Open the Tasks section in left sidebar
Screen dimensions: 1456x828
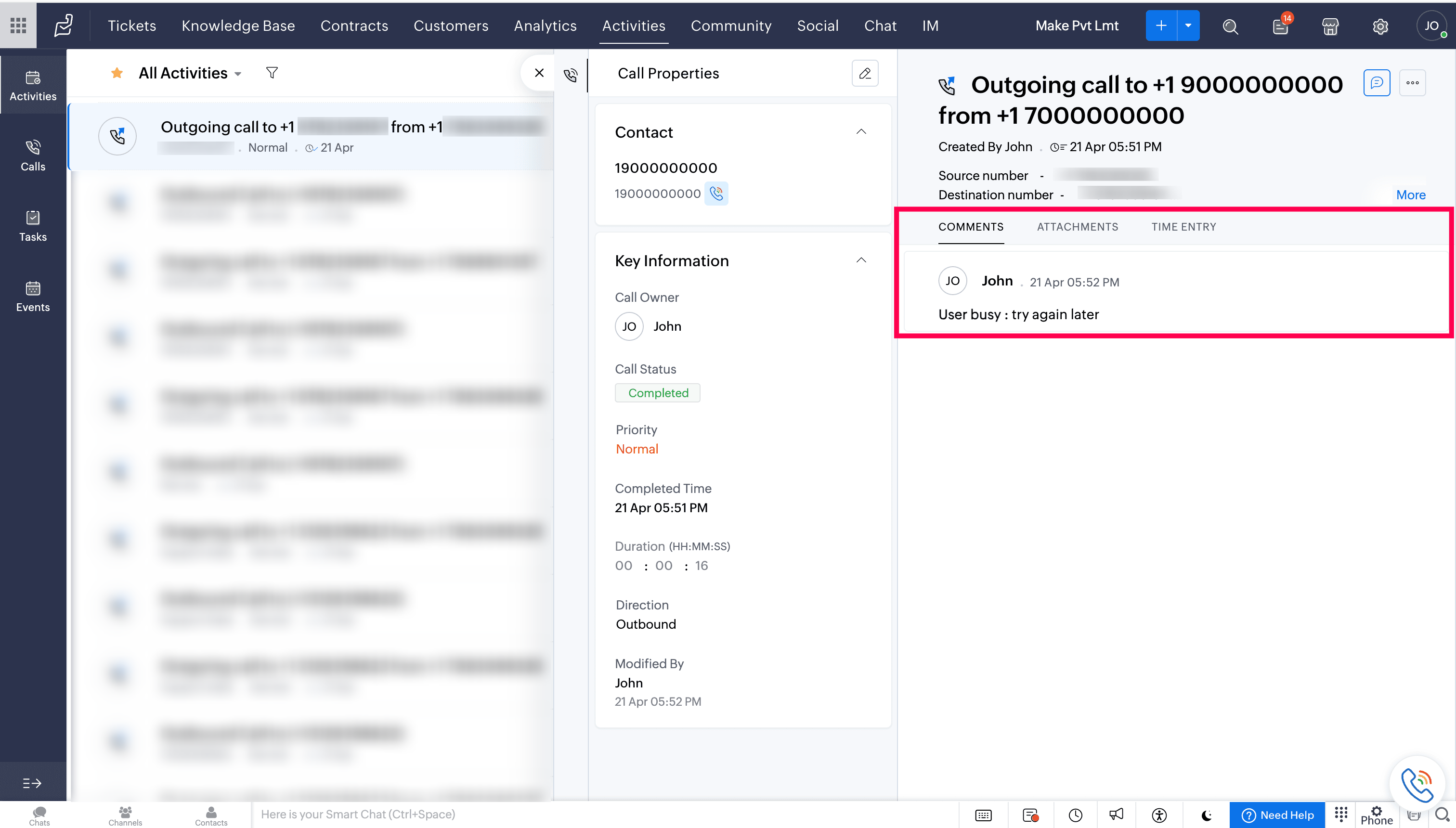click(x=33, y=226)
